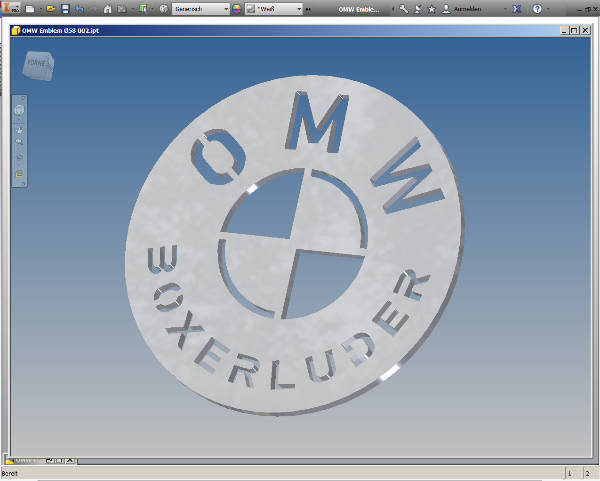Screen dimensions: 600x481
Task: Create a new file with the New icon
Action: (30, 8)
